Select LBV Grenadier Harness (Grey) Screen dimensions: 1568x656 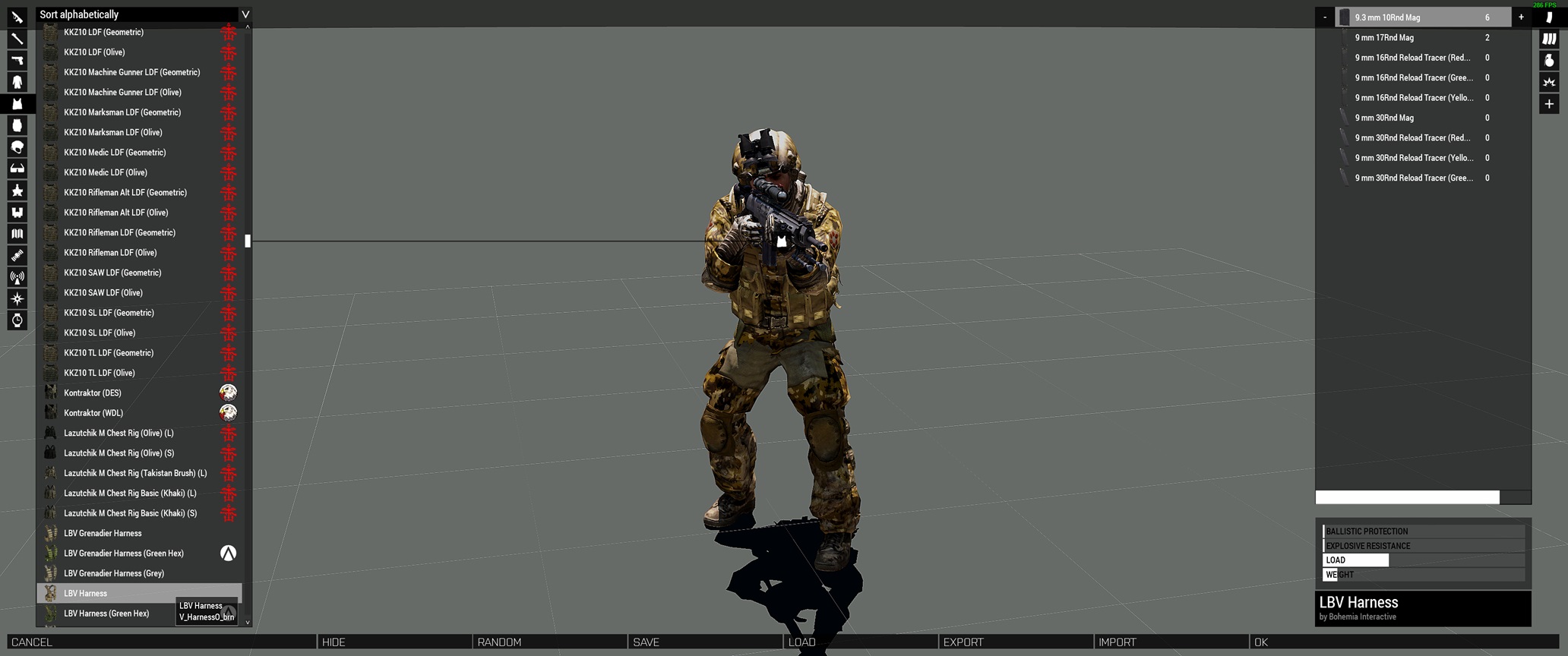click(139, 573)
